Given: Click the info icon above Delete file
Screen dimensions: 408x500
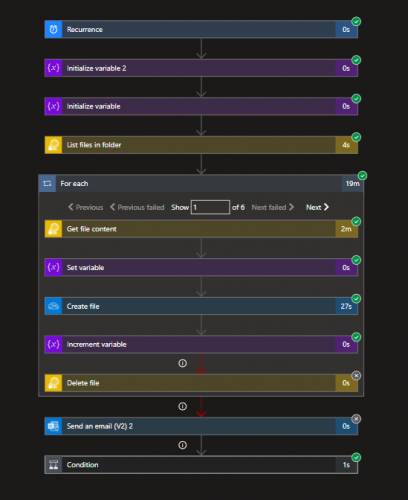Looking at the screenshot, I should tap(182, 363).
